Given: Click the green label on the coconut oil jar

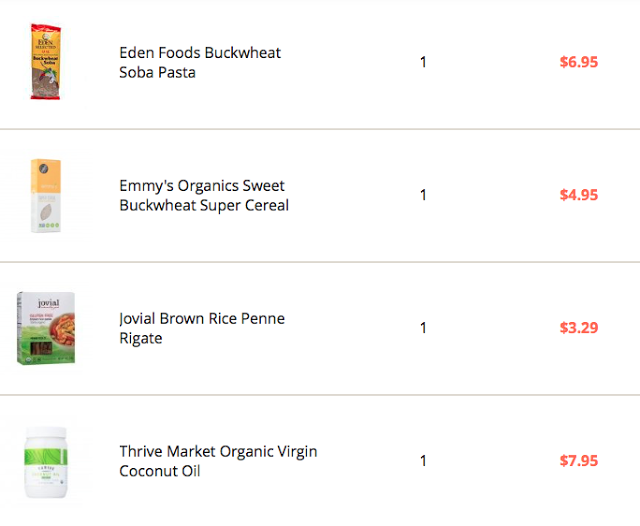Looking at the screenshot, I should click(x=46, y=457).
